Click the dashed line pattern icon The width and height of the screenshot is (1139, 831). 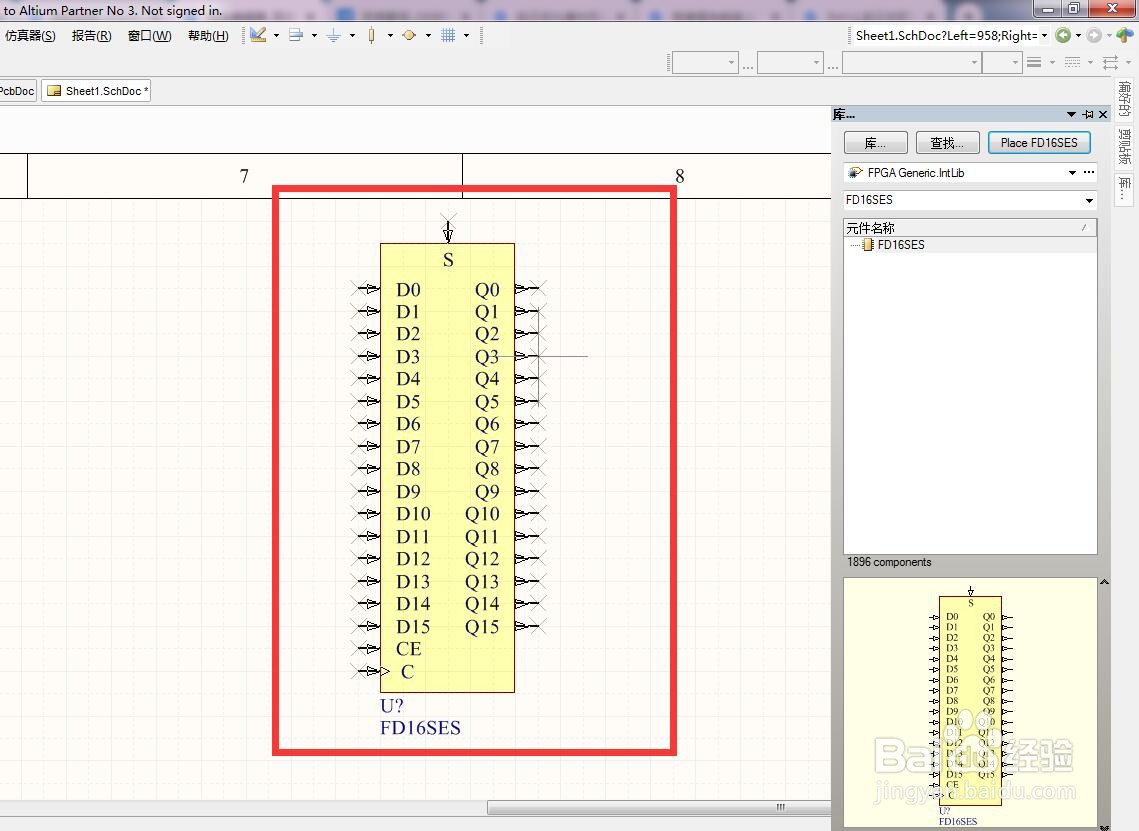(x=1072, y=62)
